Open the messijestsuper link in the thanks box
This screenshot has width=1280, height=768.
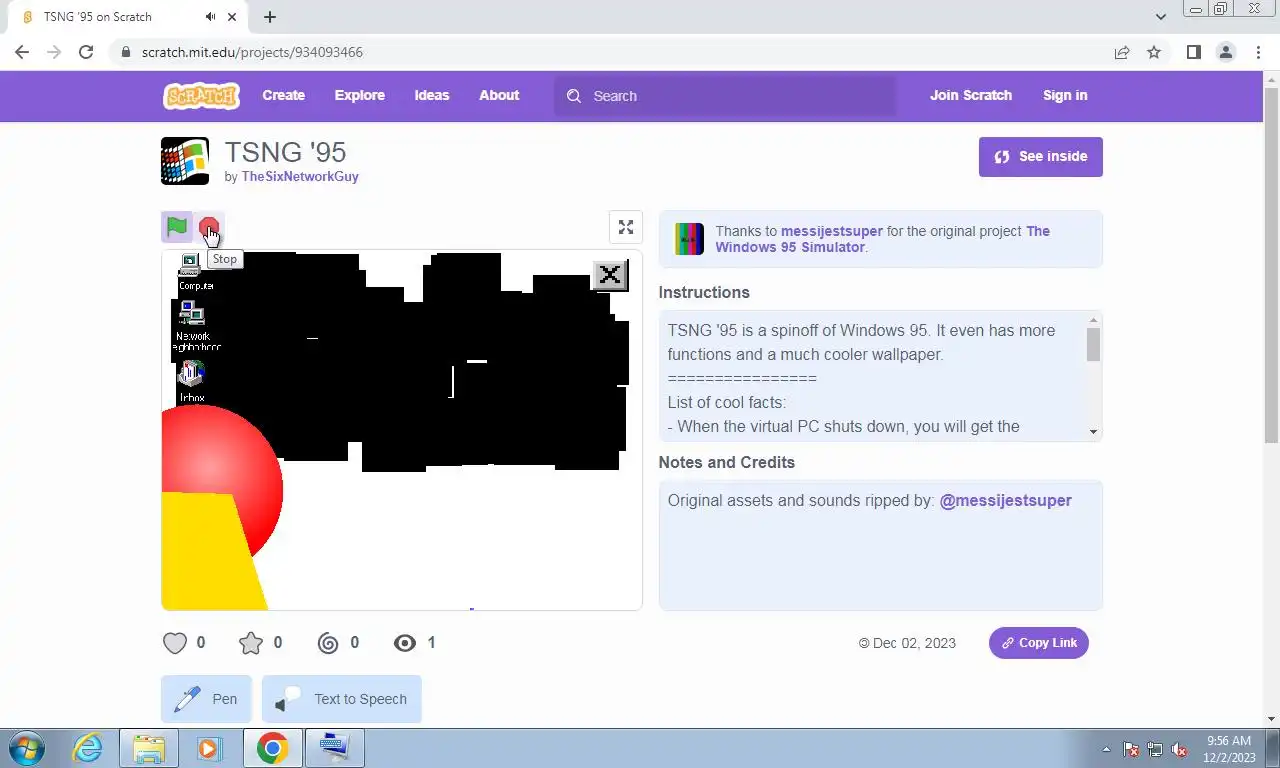[x=832, y=231]
